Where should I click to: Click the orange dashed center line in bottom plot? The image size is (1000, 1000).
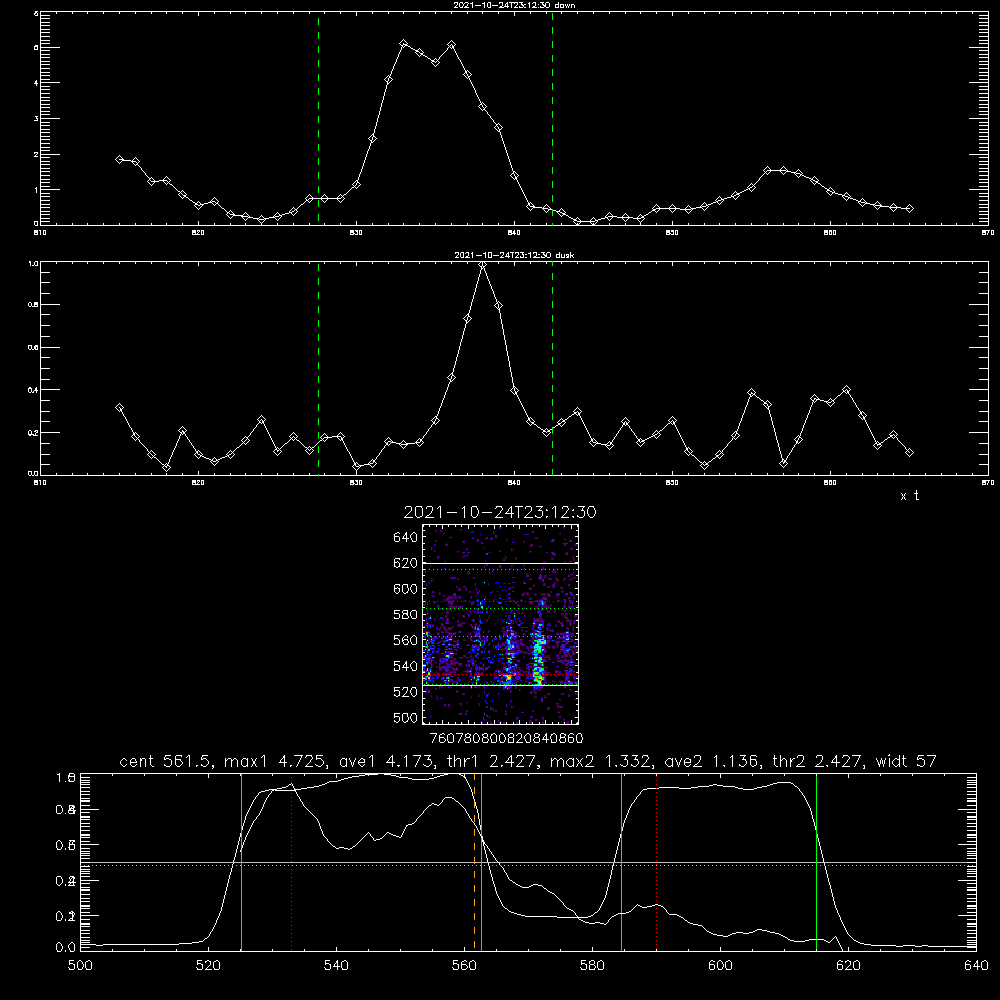click(474, 861)
